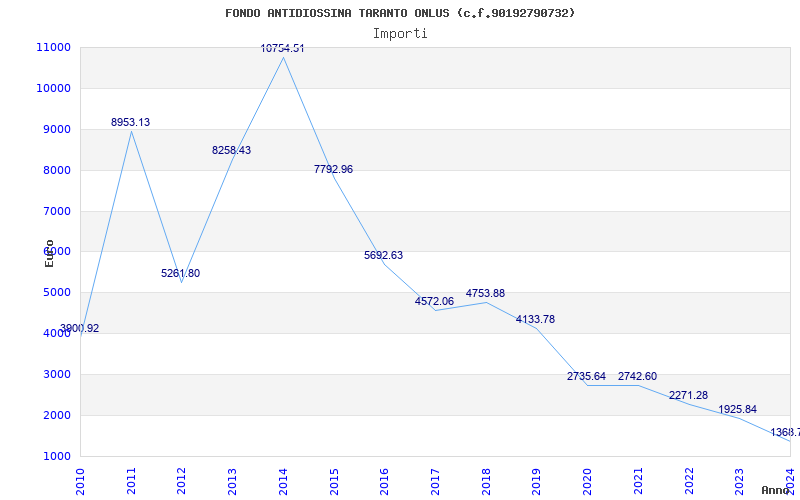Click the y-axis value 7000
This screenshot has width=800, height=500.
(57, 211)
